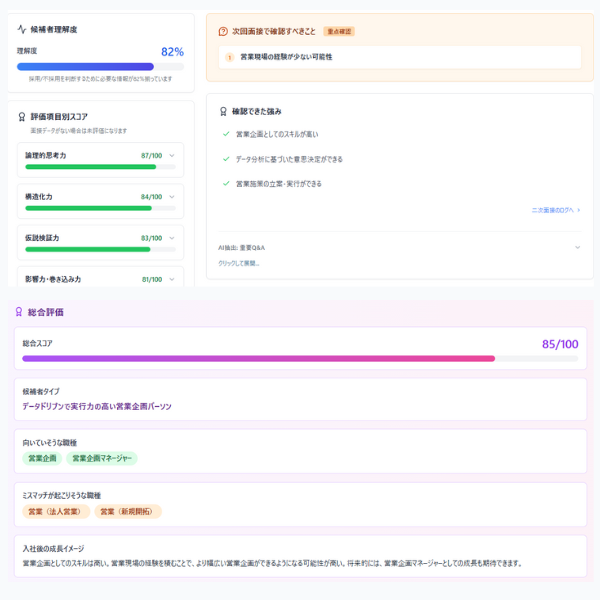This screenshot has width=600, height=600.
Task: Expand the 構造化力 score chevron
Action: (x=172, y=197)
